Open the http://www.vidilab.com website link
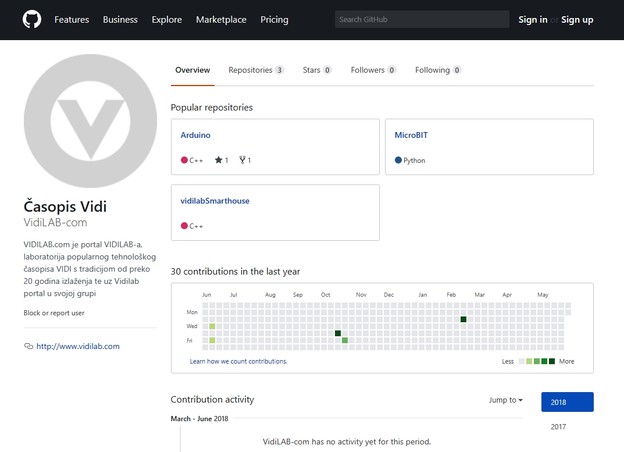This screenshot has height=452, width=624. point(78,346)
